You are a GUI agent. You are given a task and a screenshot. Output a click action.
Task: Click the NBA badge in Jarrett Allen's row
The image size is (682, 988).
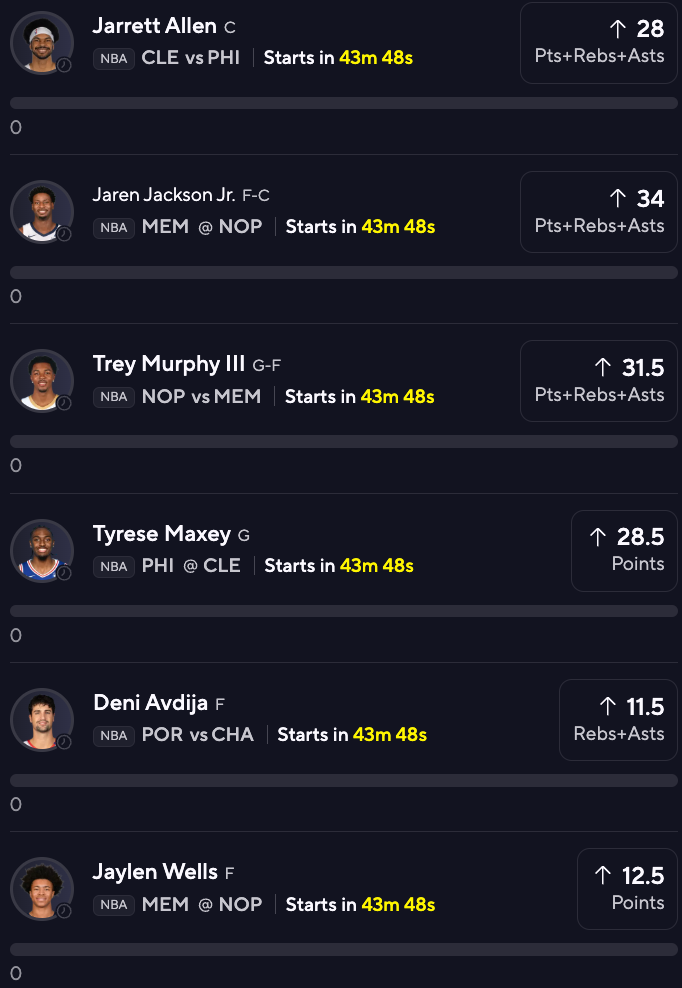pyautogui.click(x=114, y=58)
